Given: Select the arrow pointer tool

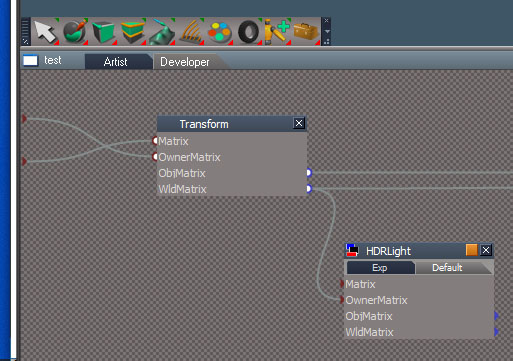Looking at the screenshot, I should (46, 32).
